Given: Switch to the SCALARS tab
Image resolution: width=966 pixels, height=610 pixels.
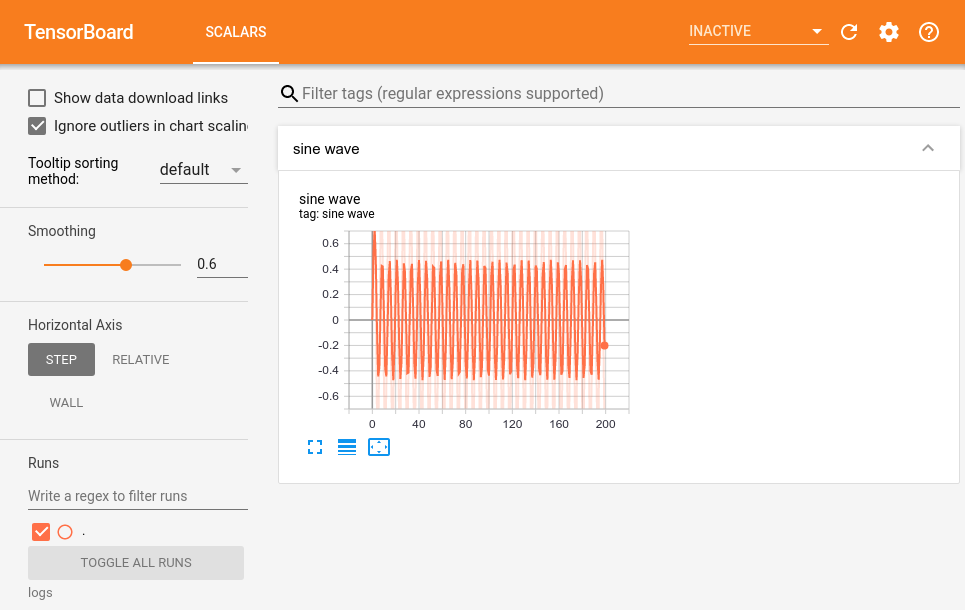Looking at the screenshot, I should 236,32.
